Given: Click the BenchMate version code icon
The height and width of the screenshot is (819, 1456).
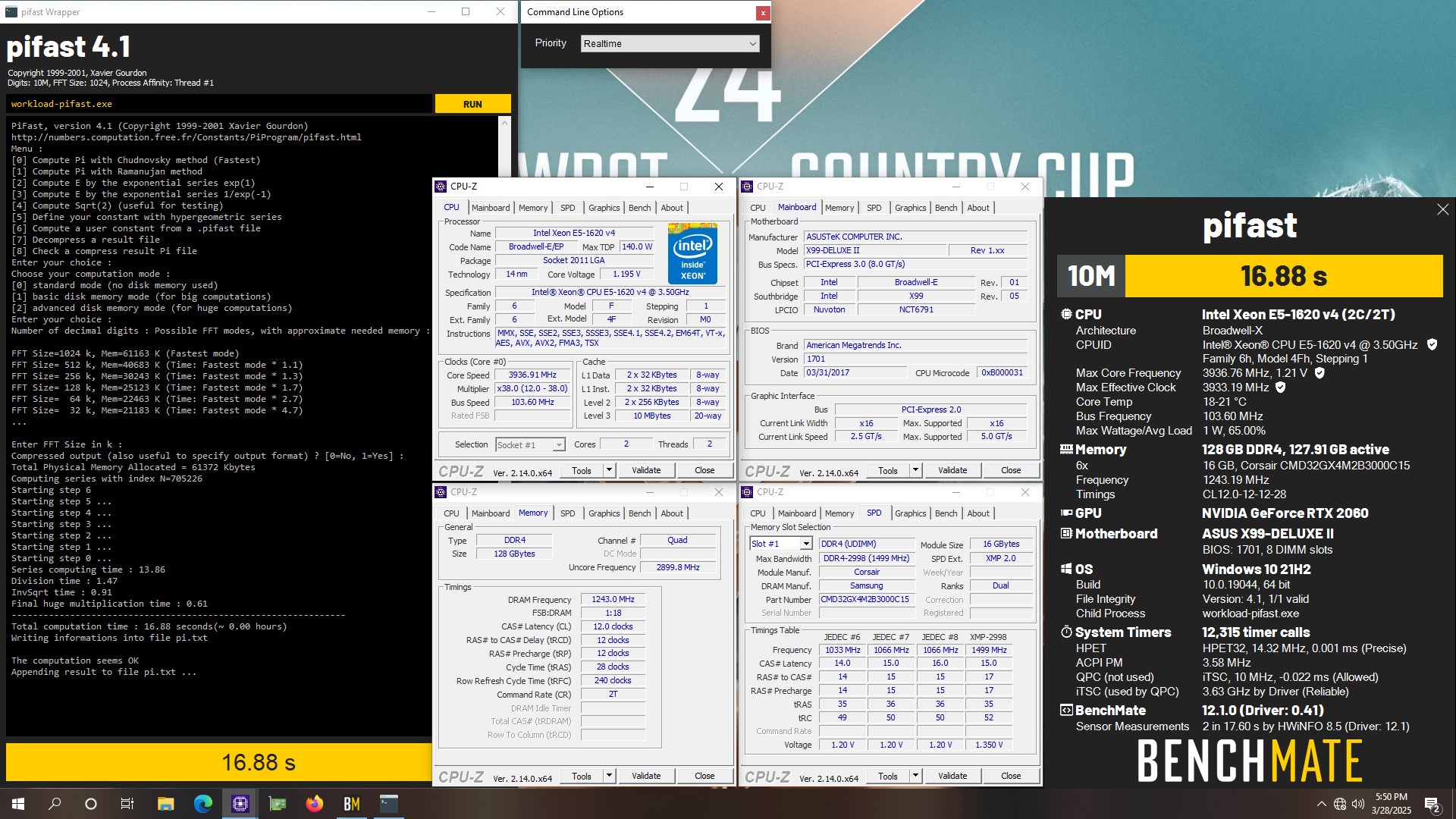Looking at the screenshot, I should [x=1066, y=711].
